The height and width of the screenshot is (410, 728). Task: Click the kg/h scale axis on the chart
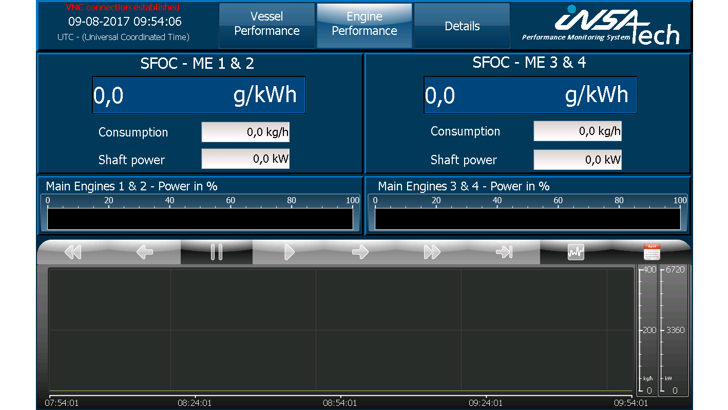click(647, 330)
